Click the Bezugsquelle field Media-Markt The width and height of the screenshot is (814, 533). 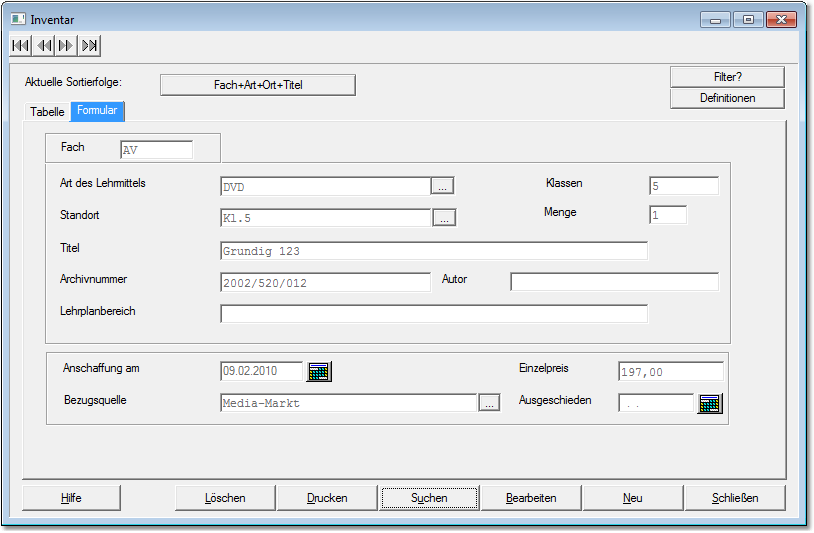348,403
